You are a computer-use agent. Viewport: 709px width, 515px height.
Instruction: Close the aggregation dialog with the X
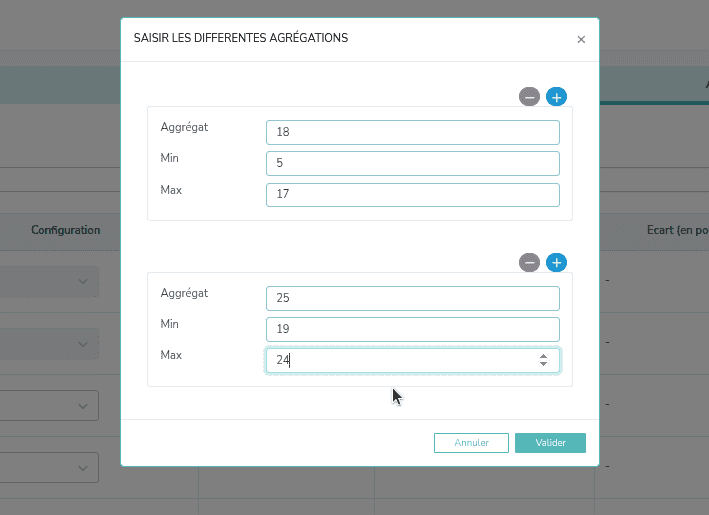coord(581,40)
